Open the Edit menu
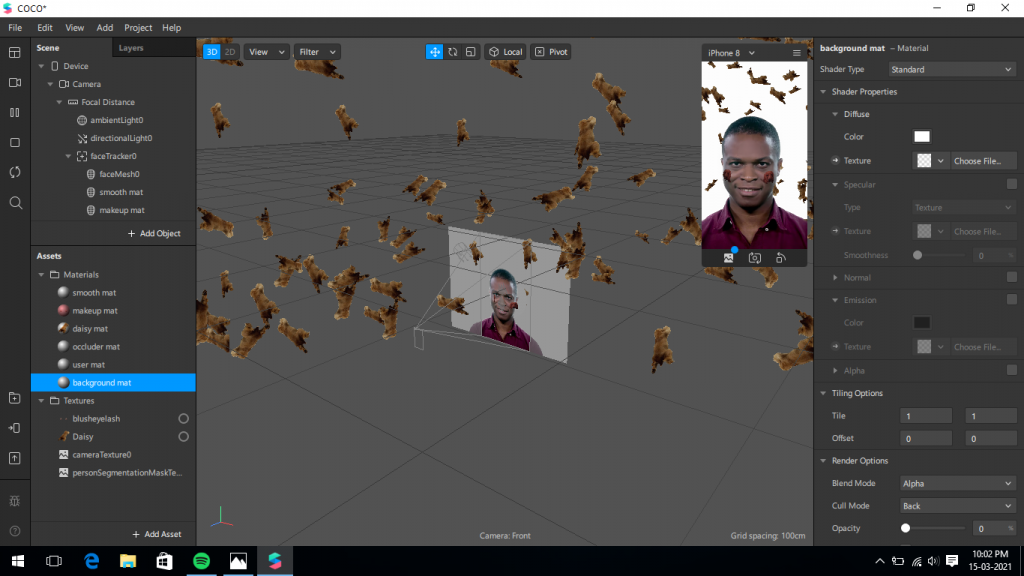This screenshot has height=576, width=1024. click(44, 27)
